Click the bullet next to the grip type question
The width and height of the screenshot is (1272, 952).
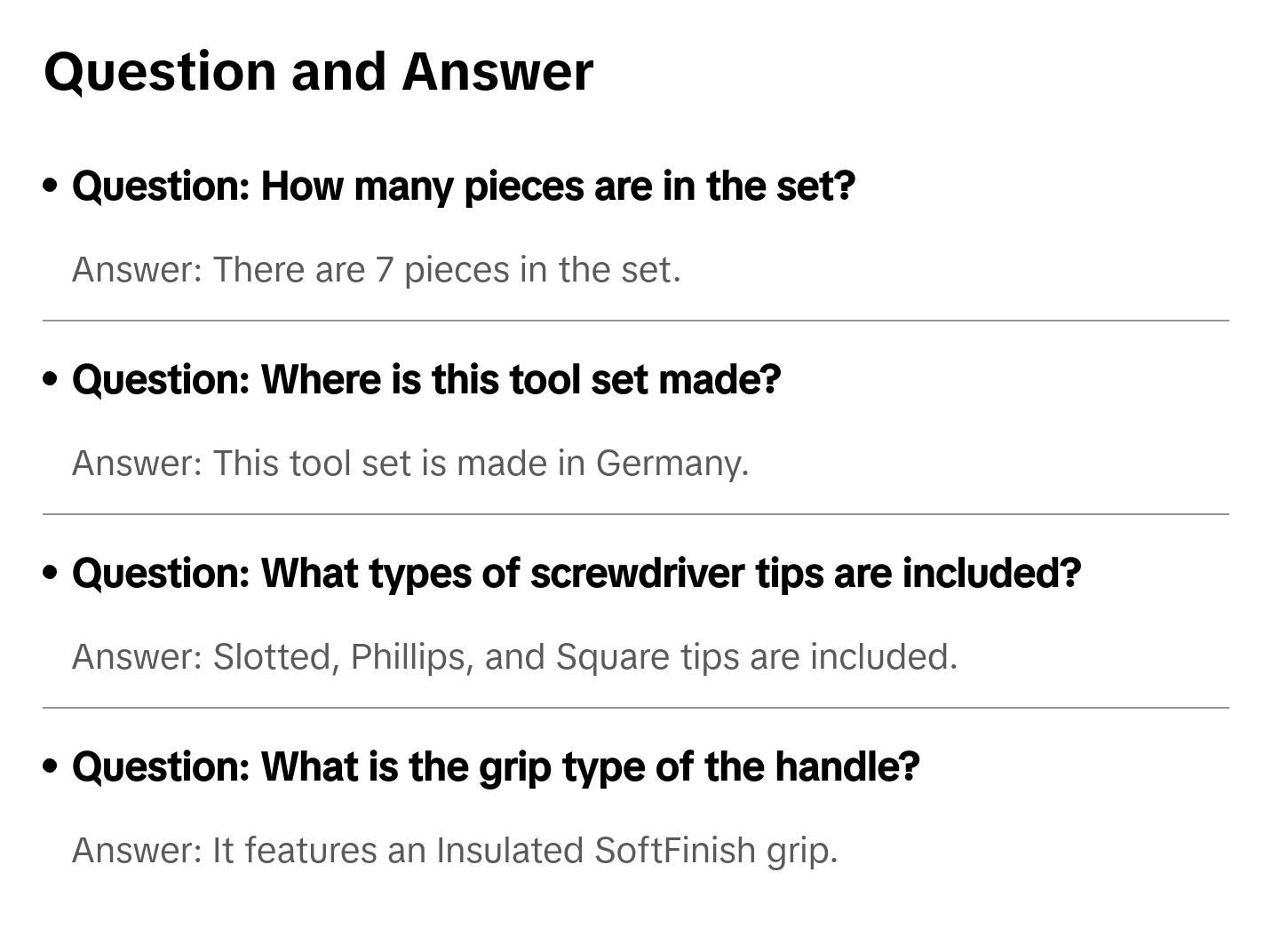pyautogui.click(x=51, y=766)
